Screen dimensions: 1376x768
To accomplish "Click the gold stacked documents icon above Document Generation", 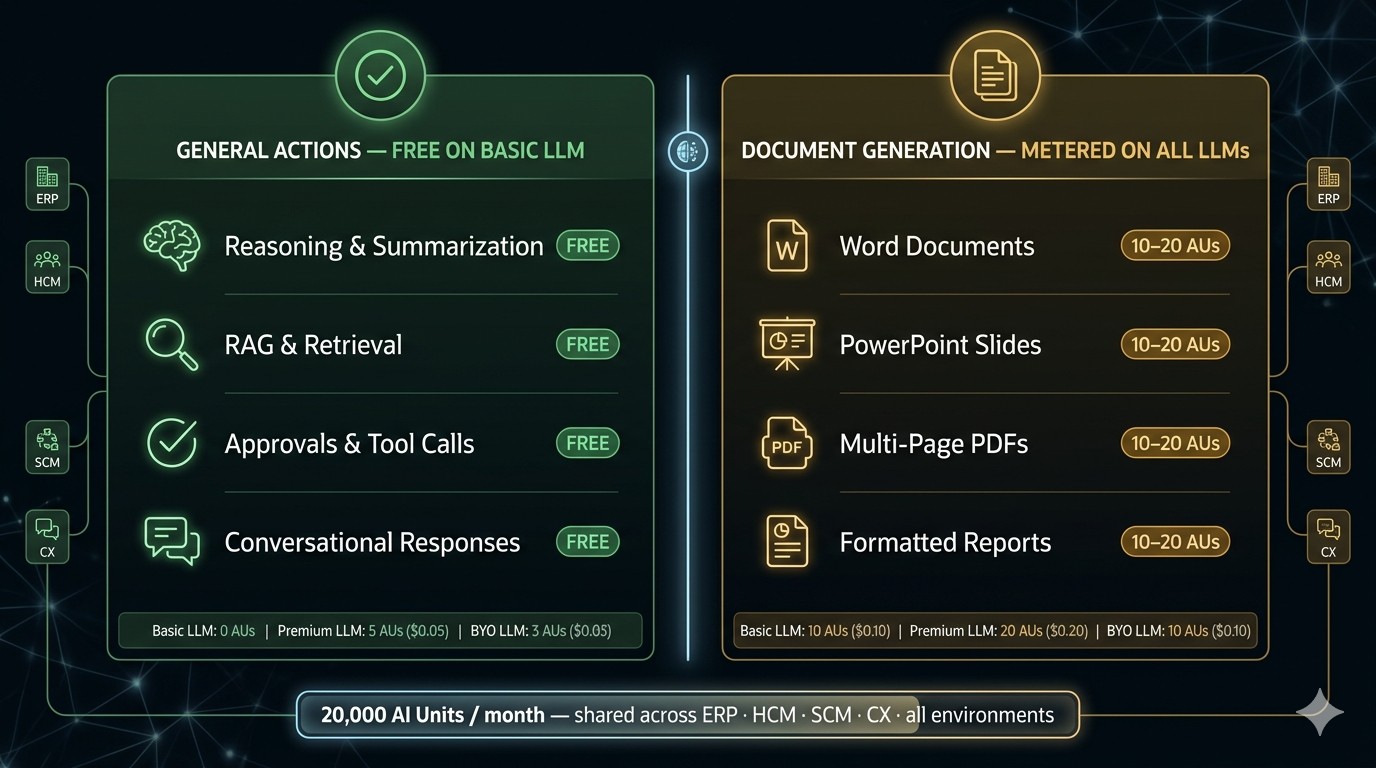I will (995, 76).
